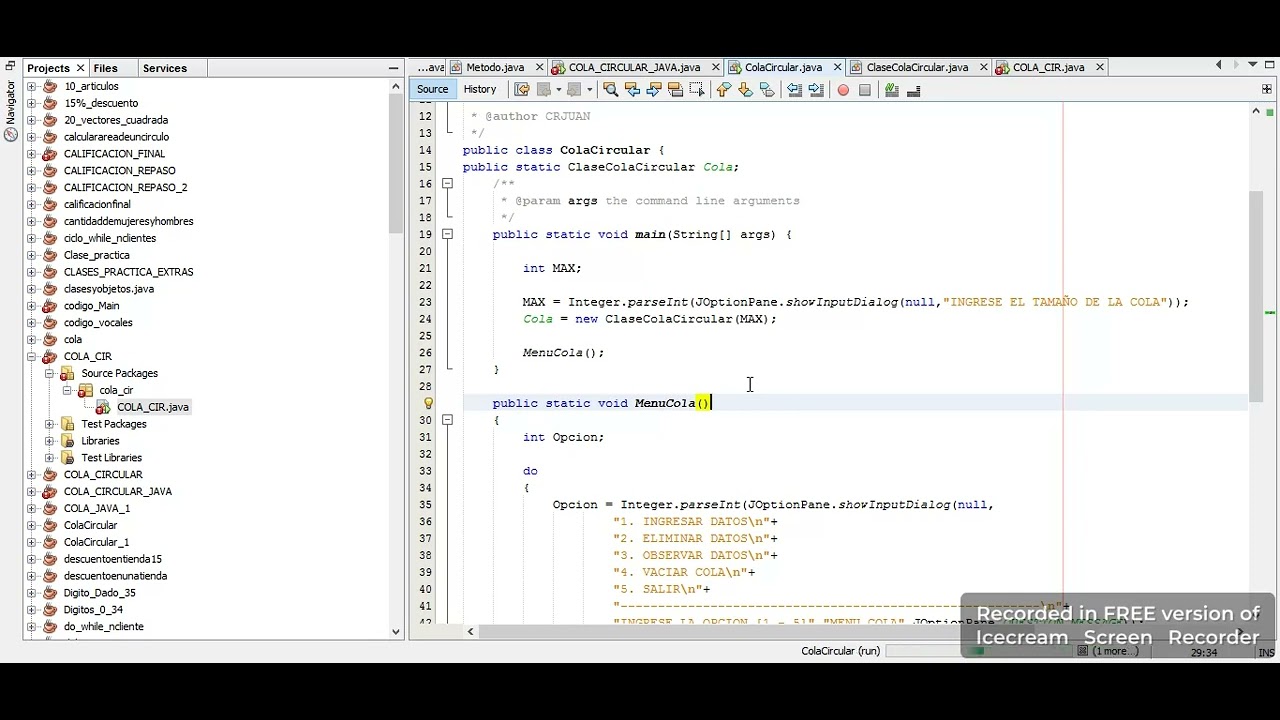The image size is (1280, 720).
Task: Jump to last edit location icon
Action: 522,90
